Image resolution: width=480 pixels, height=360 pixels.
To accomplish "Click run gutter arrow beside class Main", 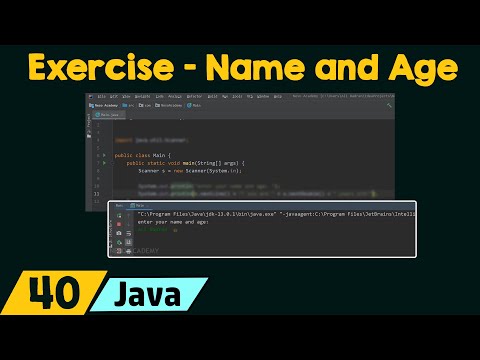I will [x=104, y=155].
